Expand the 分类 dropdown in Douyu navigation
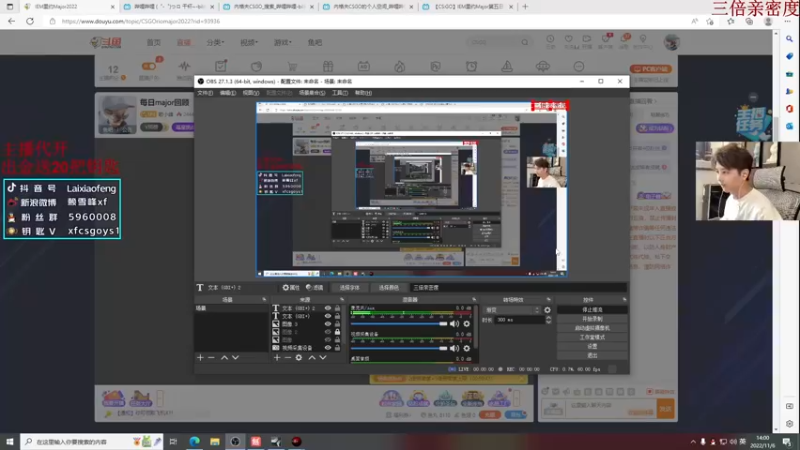This screenshot has height=450, width=800. pos(215,42)
